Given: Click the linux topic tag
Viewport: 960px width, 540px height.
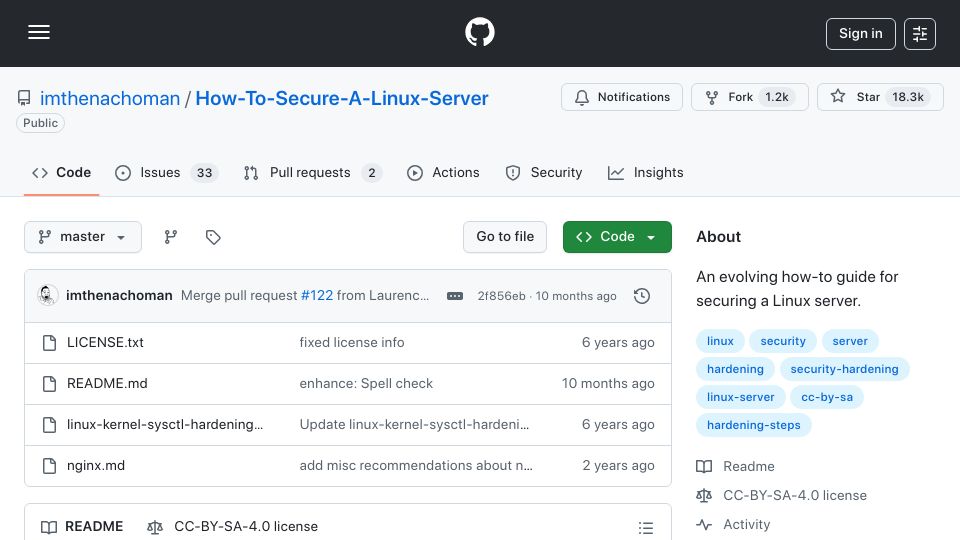Looking at the screenshot, I should click(720, 341).
